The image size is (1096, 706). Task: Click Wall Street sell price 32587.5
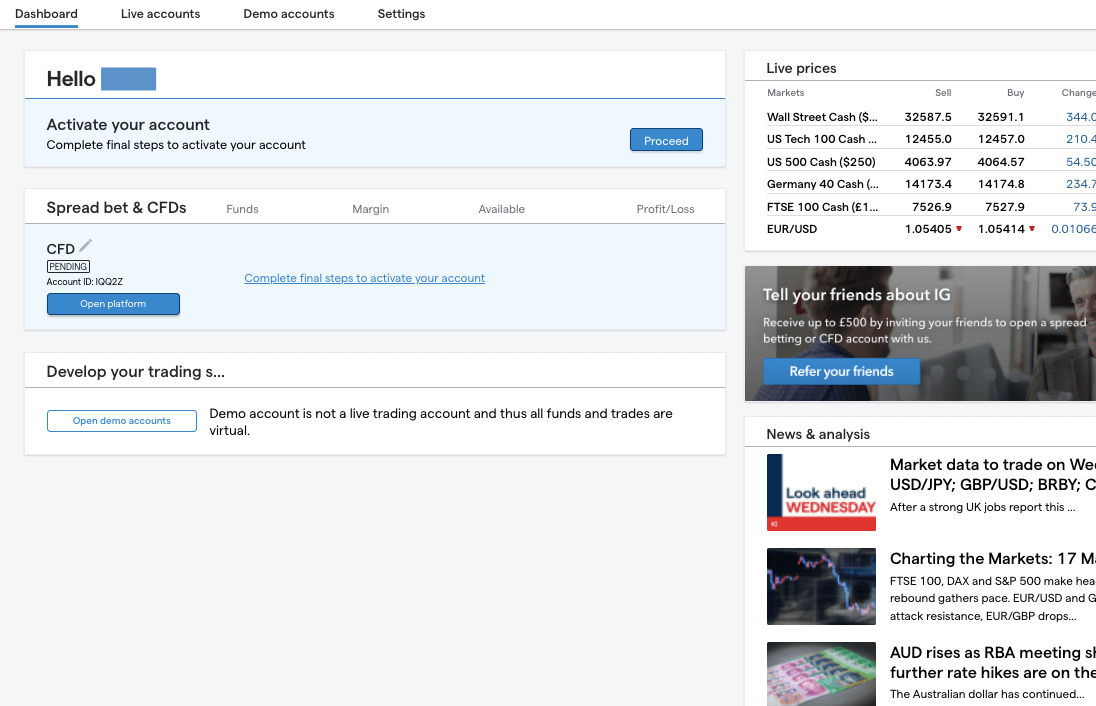[928, 117]
